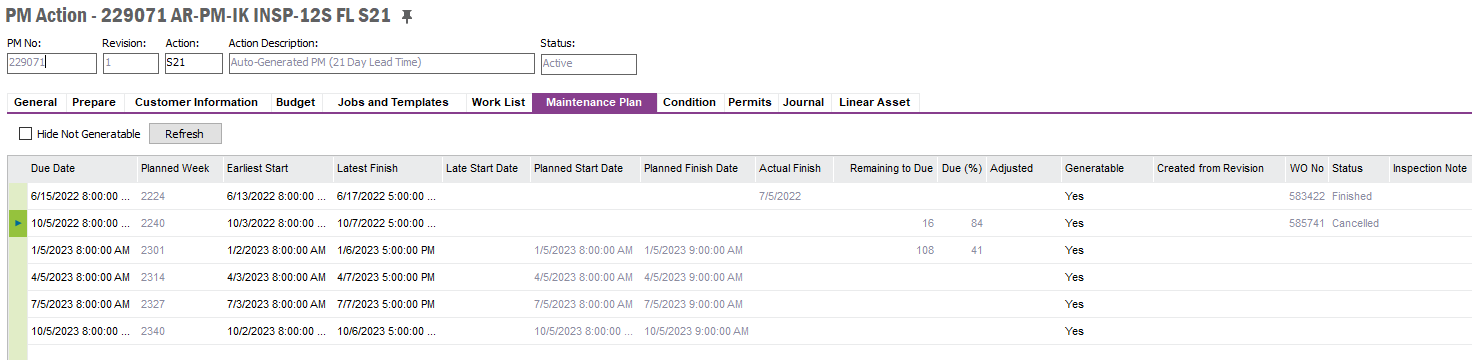Open the General tab

coord(36,102)
